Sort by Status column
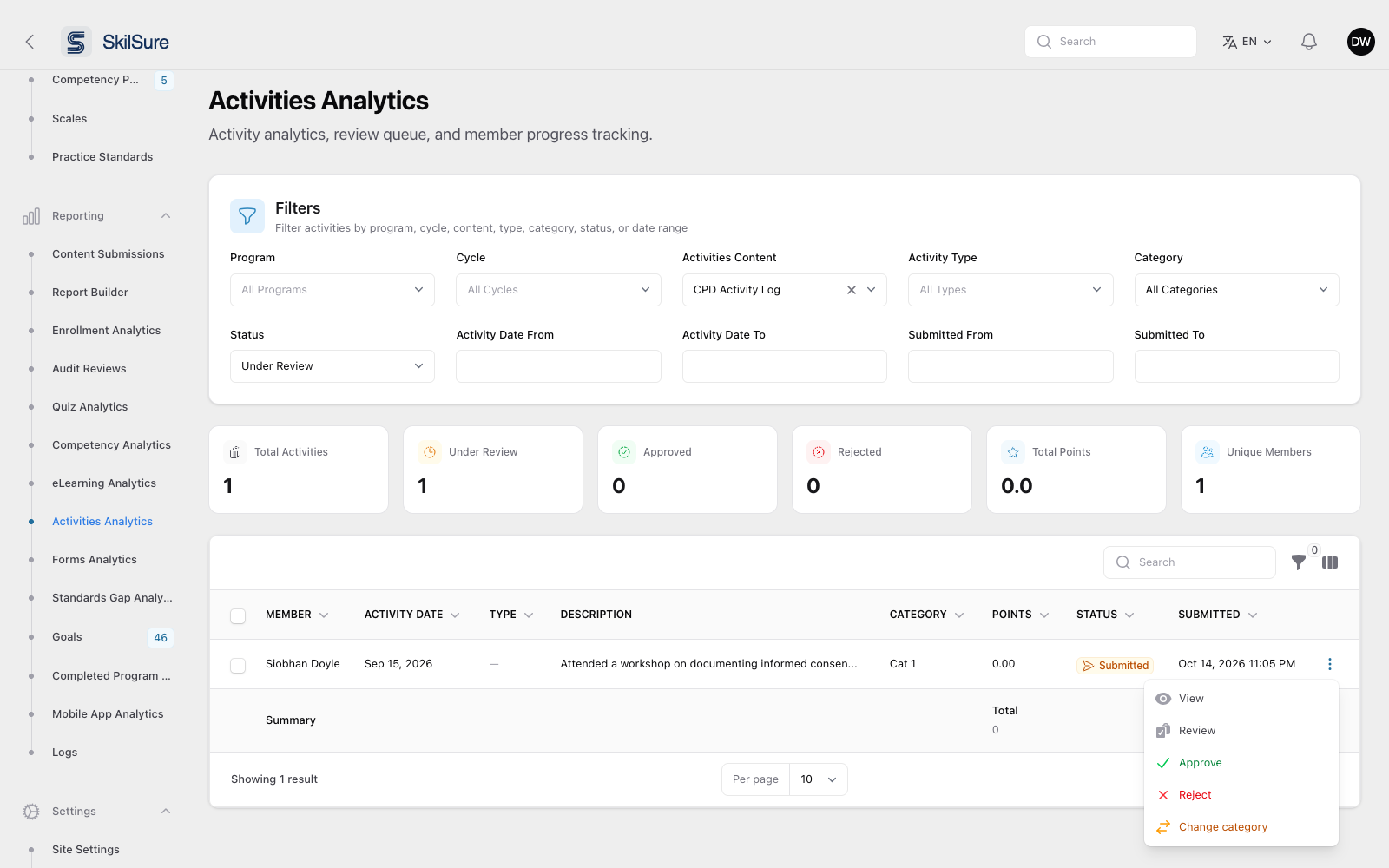Image resolution: width=1389 pixels, height=868 pixels. click(x=1105, y=615)
